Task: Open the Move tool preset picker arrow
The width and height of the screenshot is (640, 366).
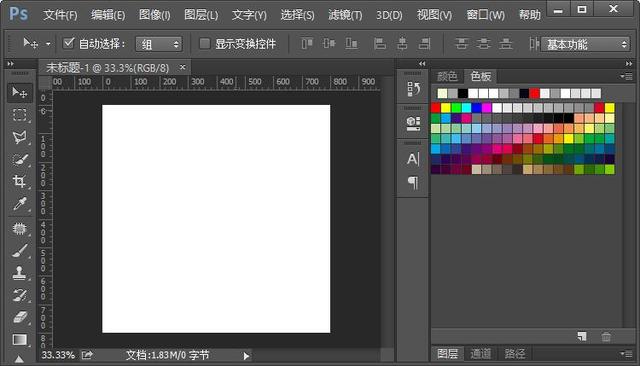Action: click(48, 44)
